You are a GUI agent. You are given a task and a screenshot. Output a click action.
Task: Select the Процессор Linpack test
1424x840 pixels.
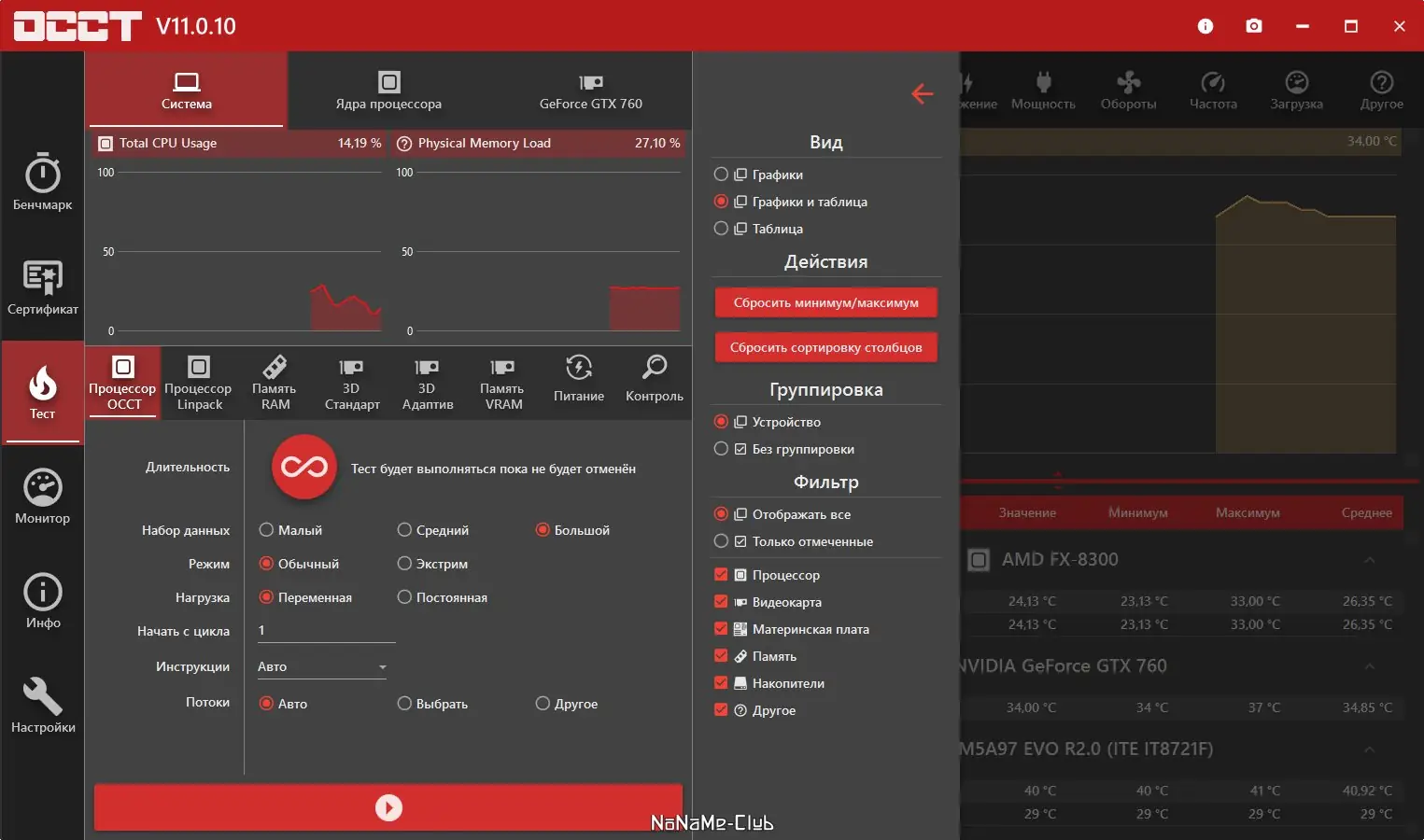198,384
